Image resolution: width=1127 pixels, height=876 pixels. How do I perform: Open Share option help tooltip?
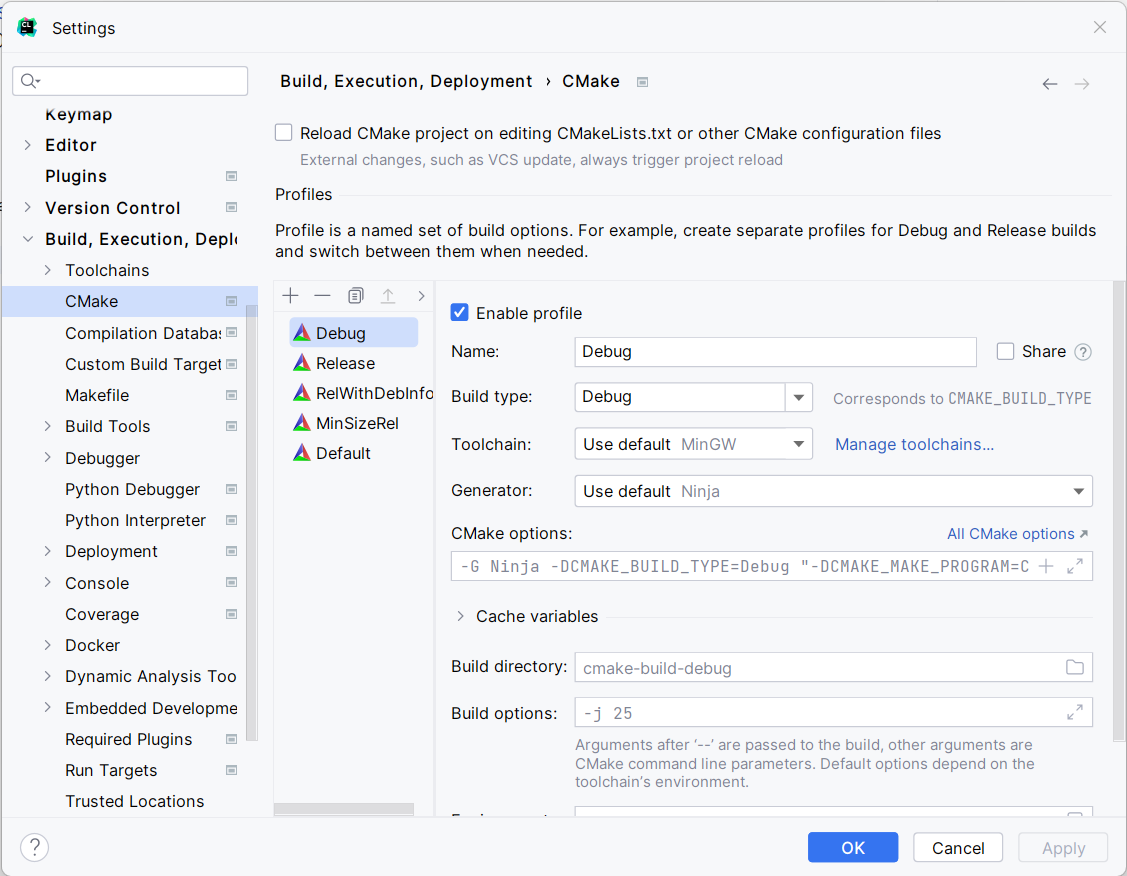tap(1082, 352)
